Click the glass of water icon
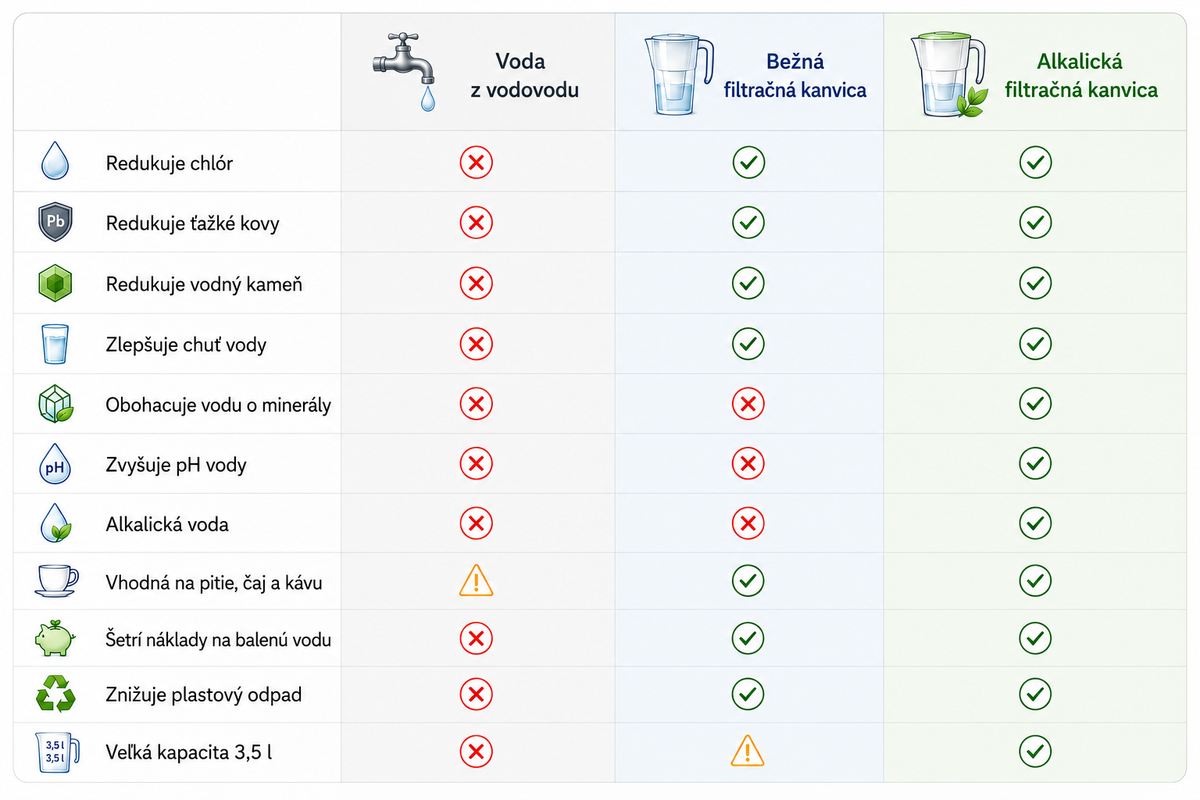The image size is (1200, 800). [55, 345]
